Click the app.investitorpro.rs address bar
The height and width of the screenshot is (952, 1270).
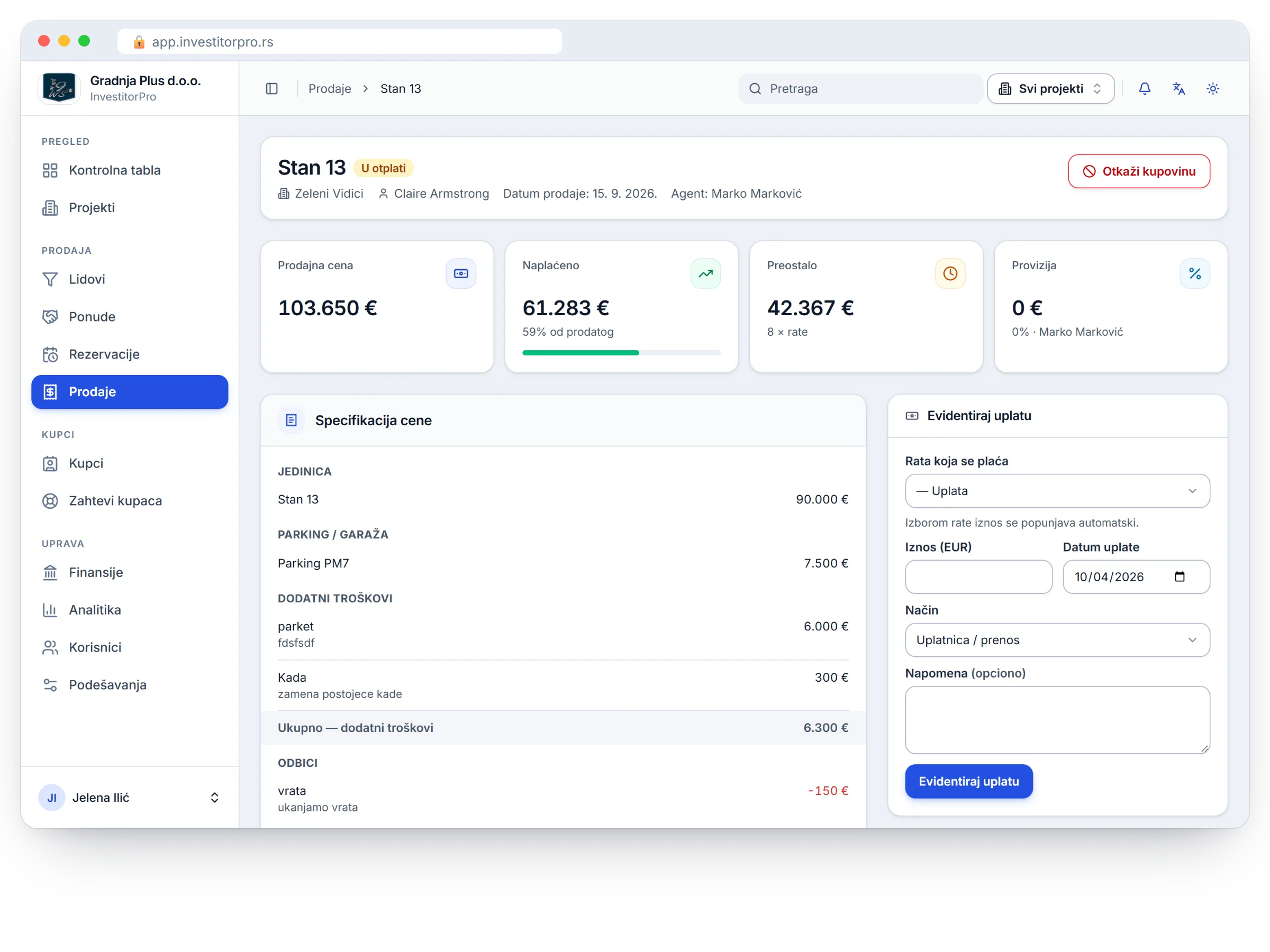point(339,41)
